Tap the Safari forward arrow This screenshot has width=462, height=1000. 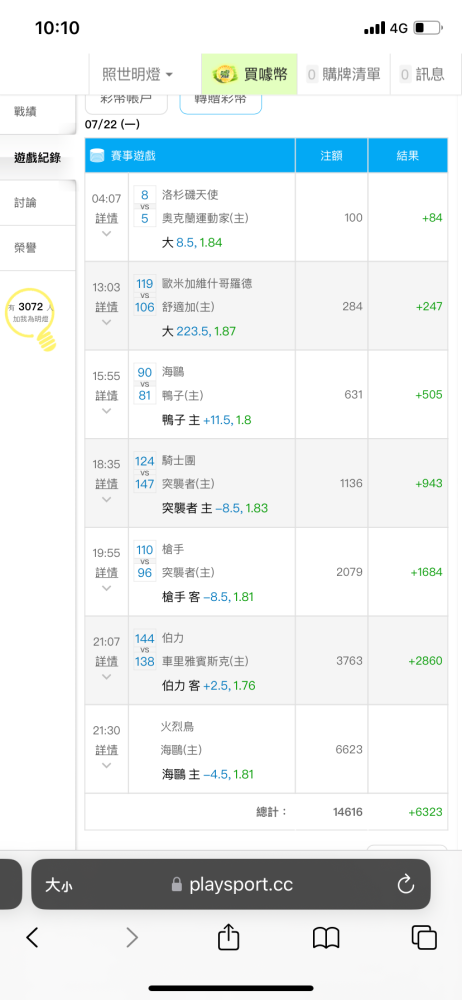(x=131, y=937)
